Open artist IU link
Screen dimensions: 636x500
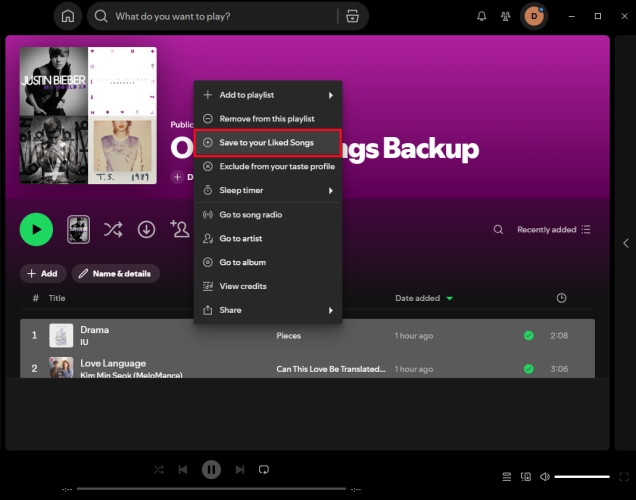[84, 342]
